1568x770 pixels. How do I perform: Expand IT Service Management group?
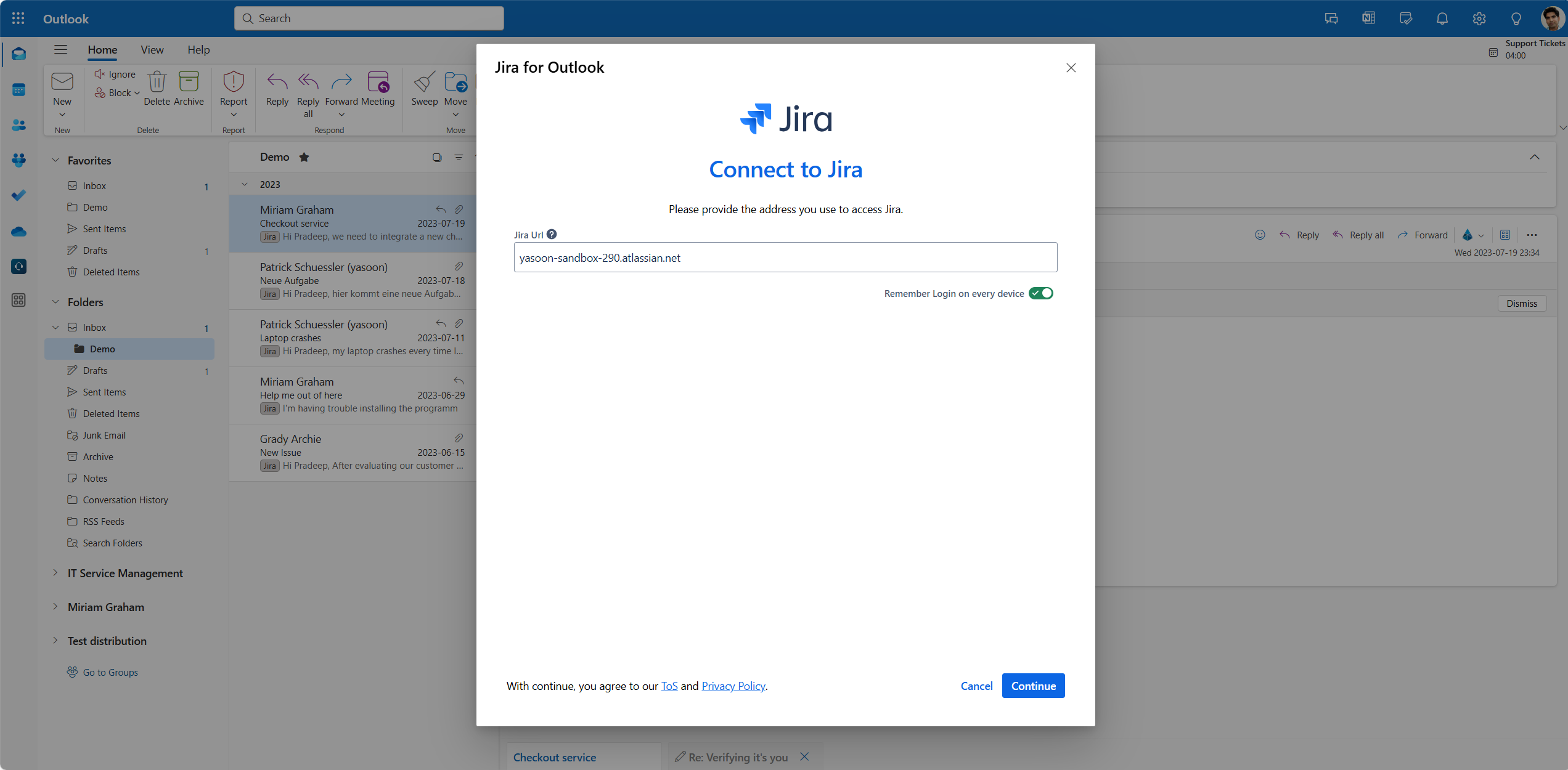[x=55, y=573]
